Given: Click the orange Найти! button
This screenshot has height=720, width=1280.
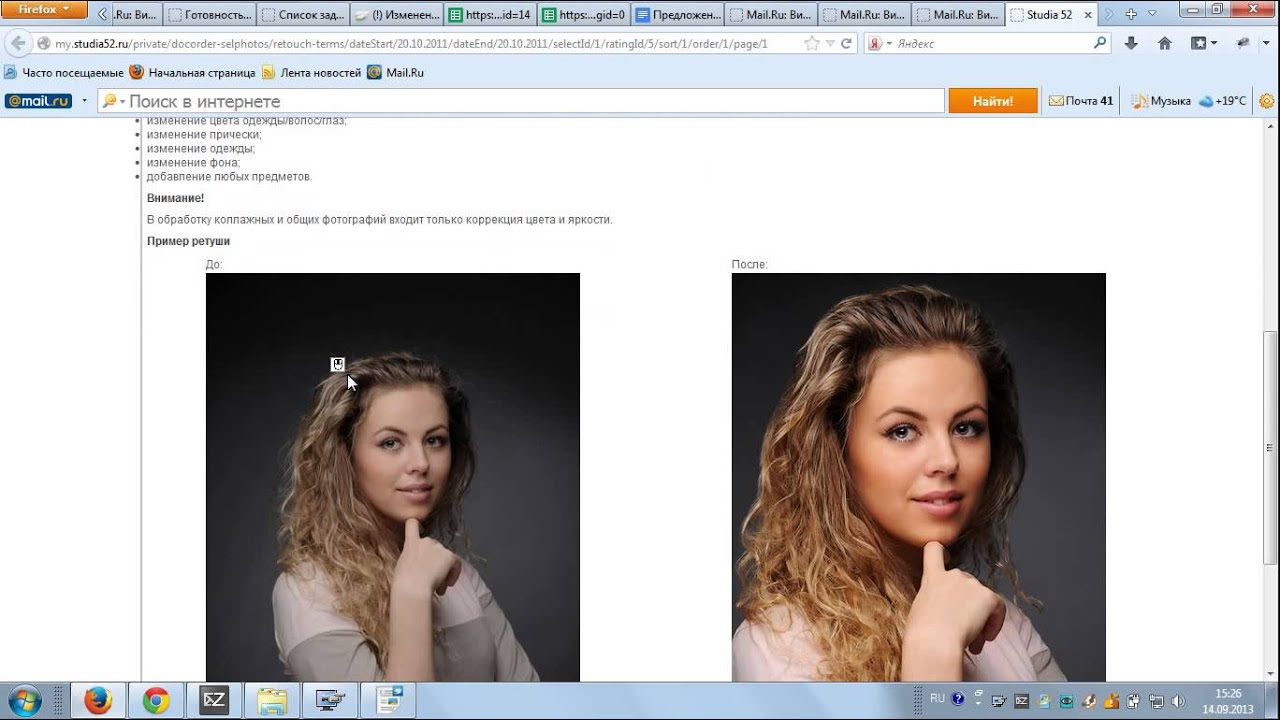Looking at the screenshot, I should coord(993,101).
